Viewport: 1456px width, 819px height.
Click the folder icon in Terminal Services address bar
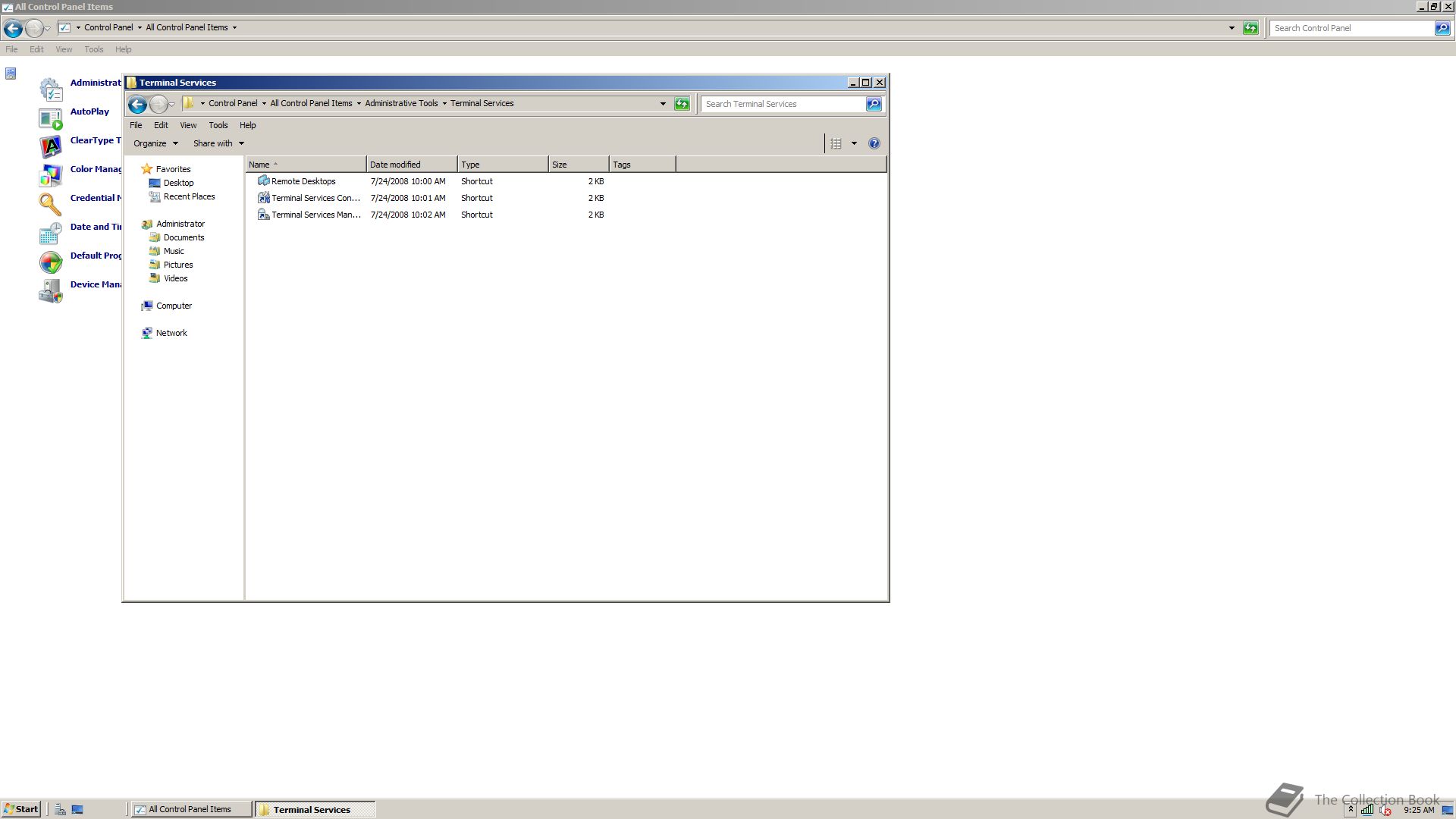(x=189, y=103)
